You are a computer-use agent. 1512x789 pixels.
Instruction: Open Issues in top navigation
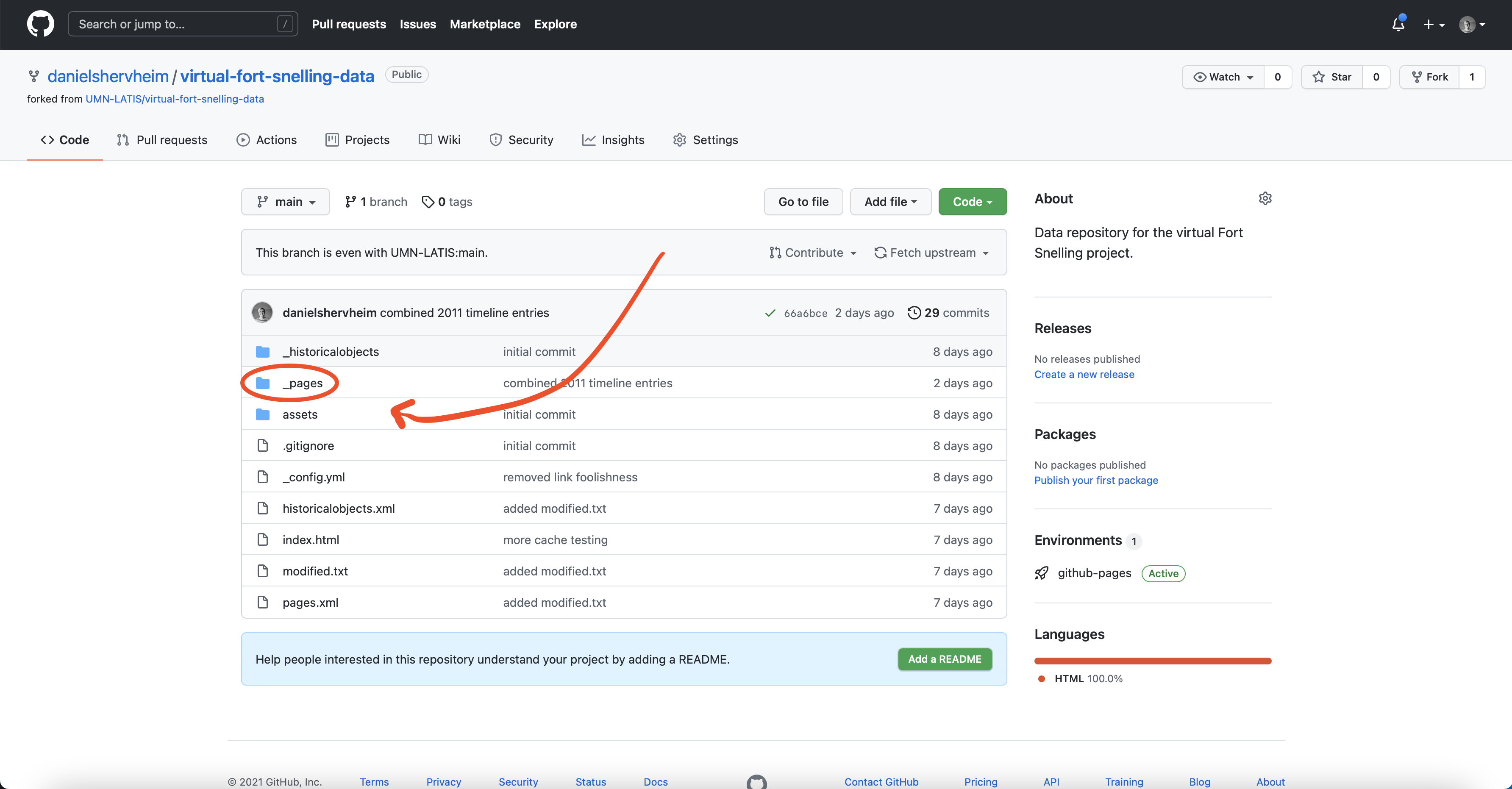[x=418, y=24]
